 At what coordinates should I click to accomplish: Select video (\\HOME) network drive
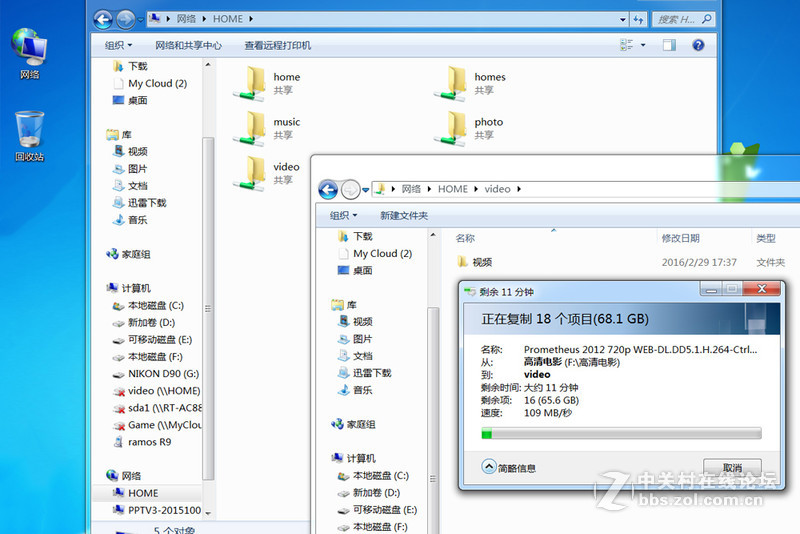click(x=156, y=391)
